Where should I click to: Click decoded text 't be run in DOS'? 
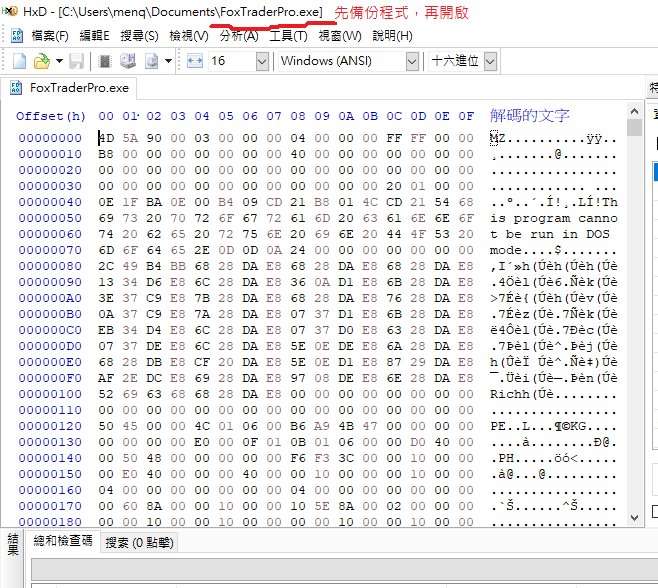(550, 234)
